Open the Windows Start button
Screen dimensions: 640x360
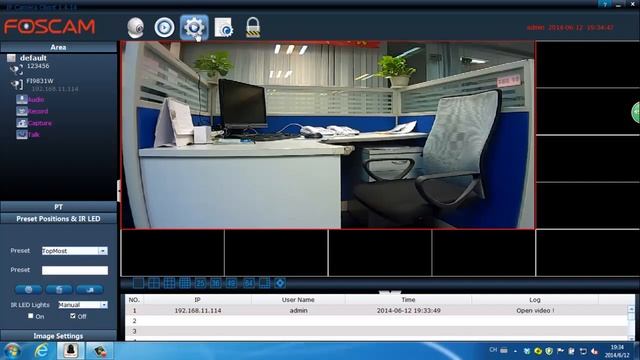pyautogui.click(x=12, y=351)
